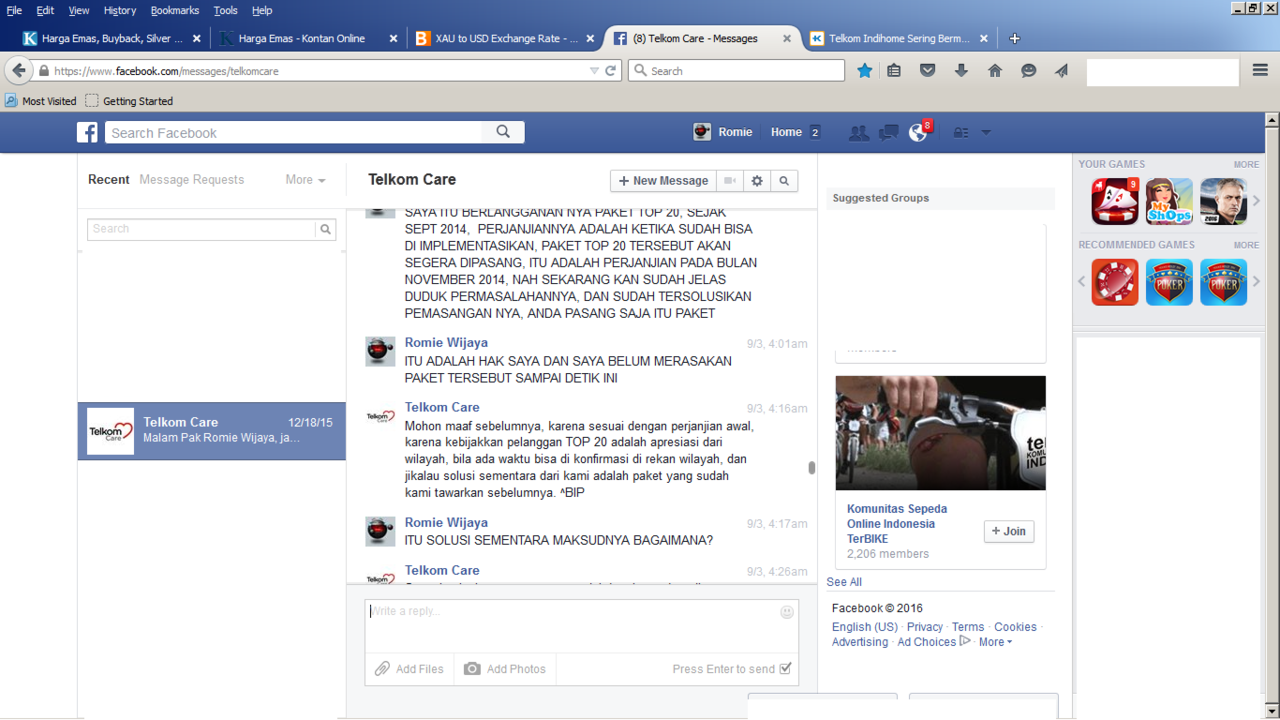This screenshot has width=1280, height=720.
Task: Go back to the previous page
Action: (x=18, y=71)
